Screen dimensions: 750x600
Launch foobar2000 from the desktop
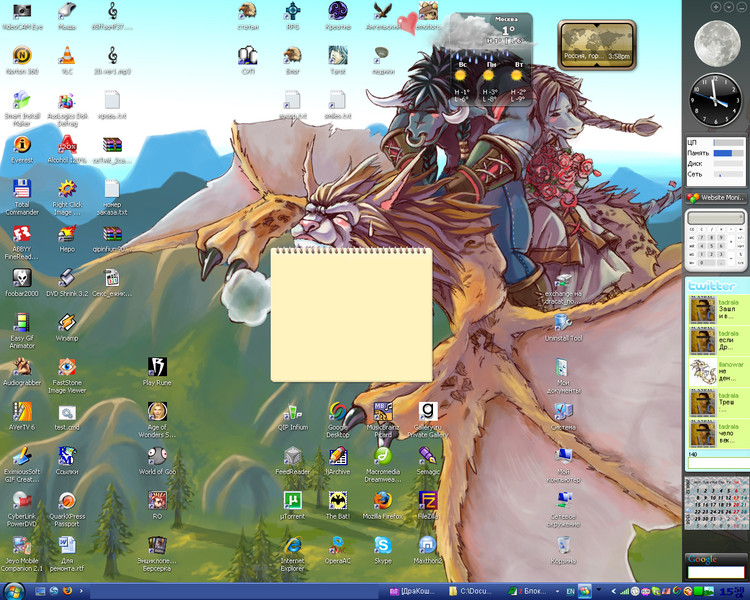point(22,282)
